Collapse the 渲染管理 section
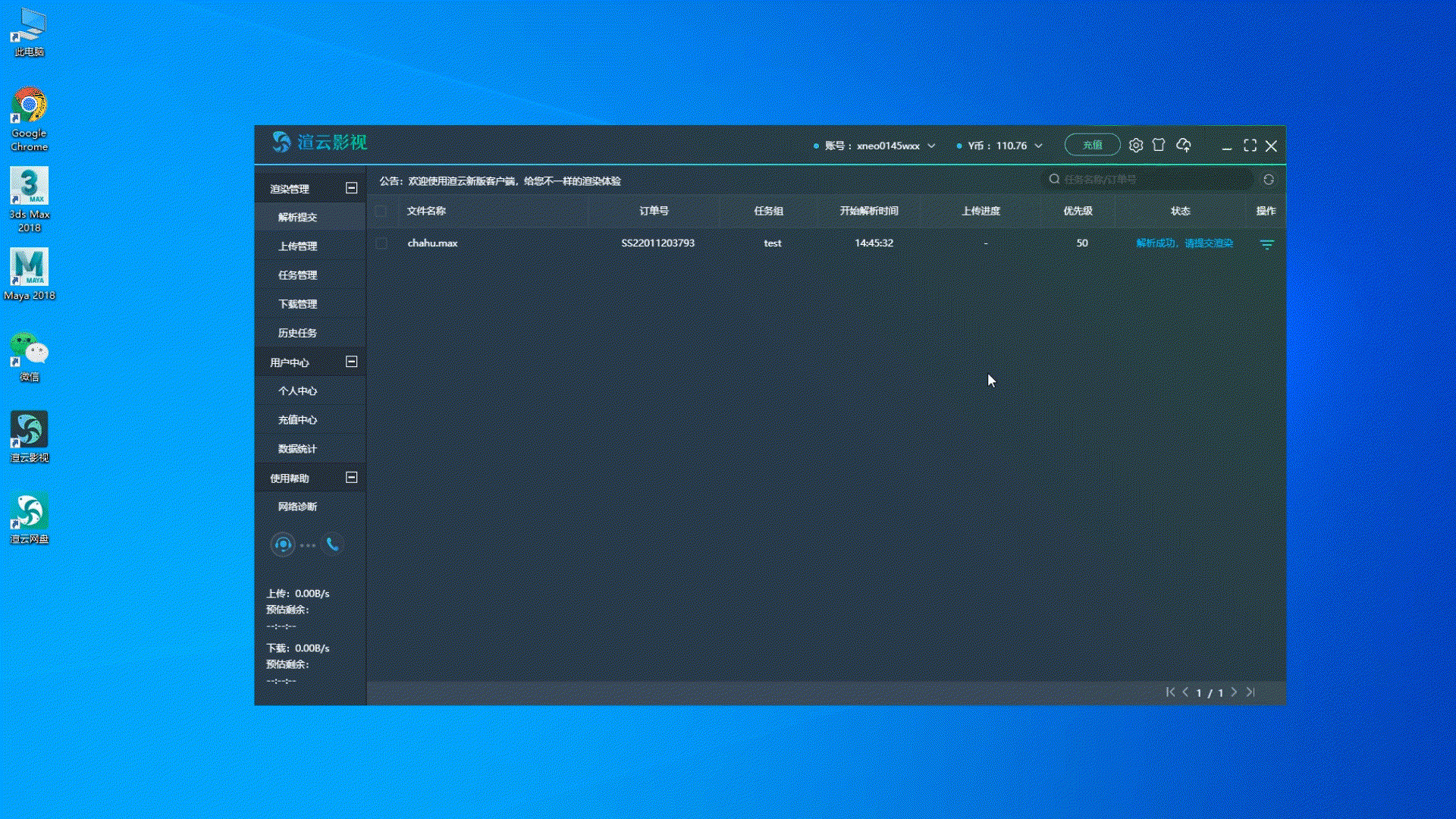1456x819 pixels. [x=351, y=188]
